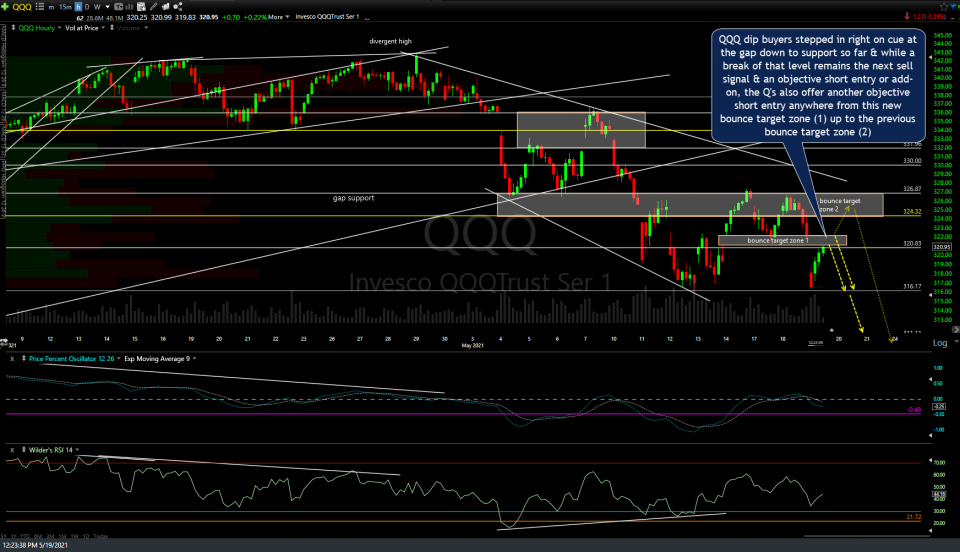Image resolution: width=960 pixels, height=552 pixels.
Task: Open Exp Moving Average 9 dropdown
Action: tap(195, 359)
